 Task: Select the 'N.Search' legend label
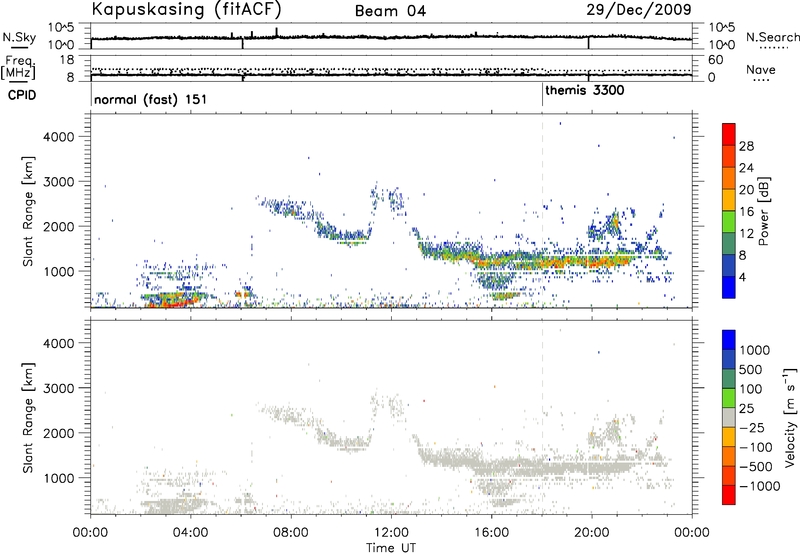(773, 37)
